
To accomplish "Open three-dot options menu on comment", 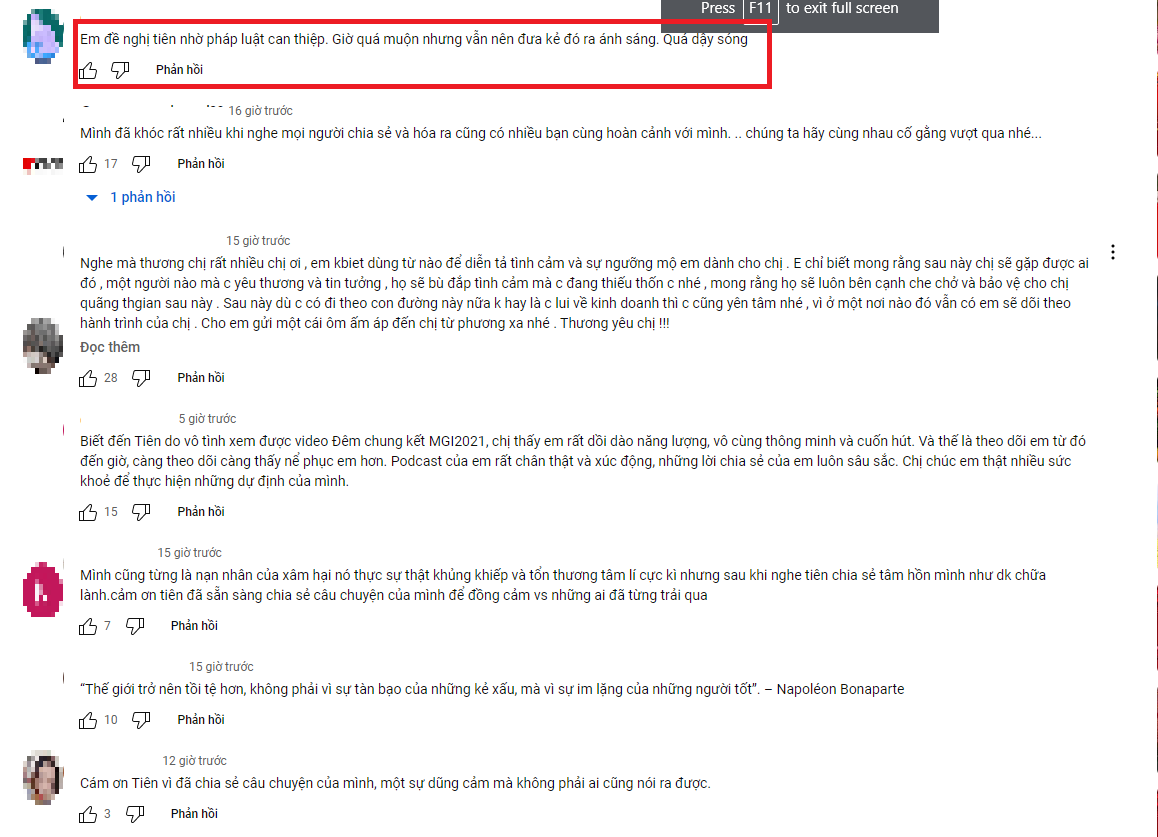I will pyautogui.click(x=1112, y=252).
